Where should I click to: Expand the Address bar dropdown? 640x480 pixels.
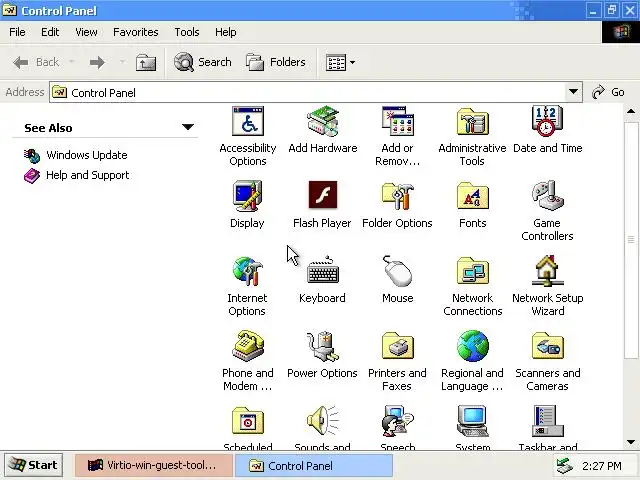(x=573, y=92)
